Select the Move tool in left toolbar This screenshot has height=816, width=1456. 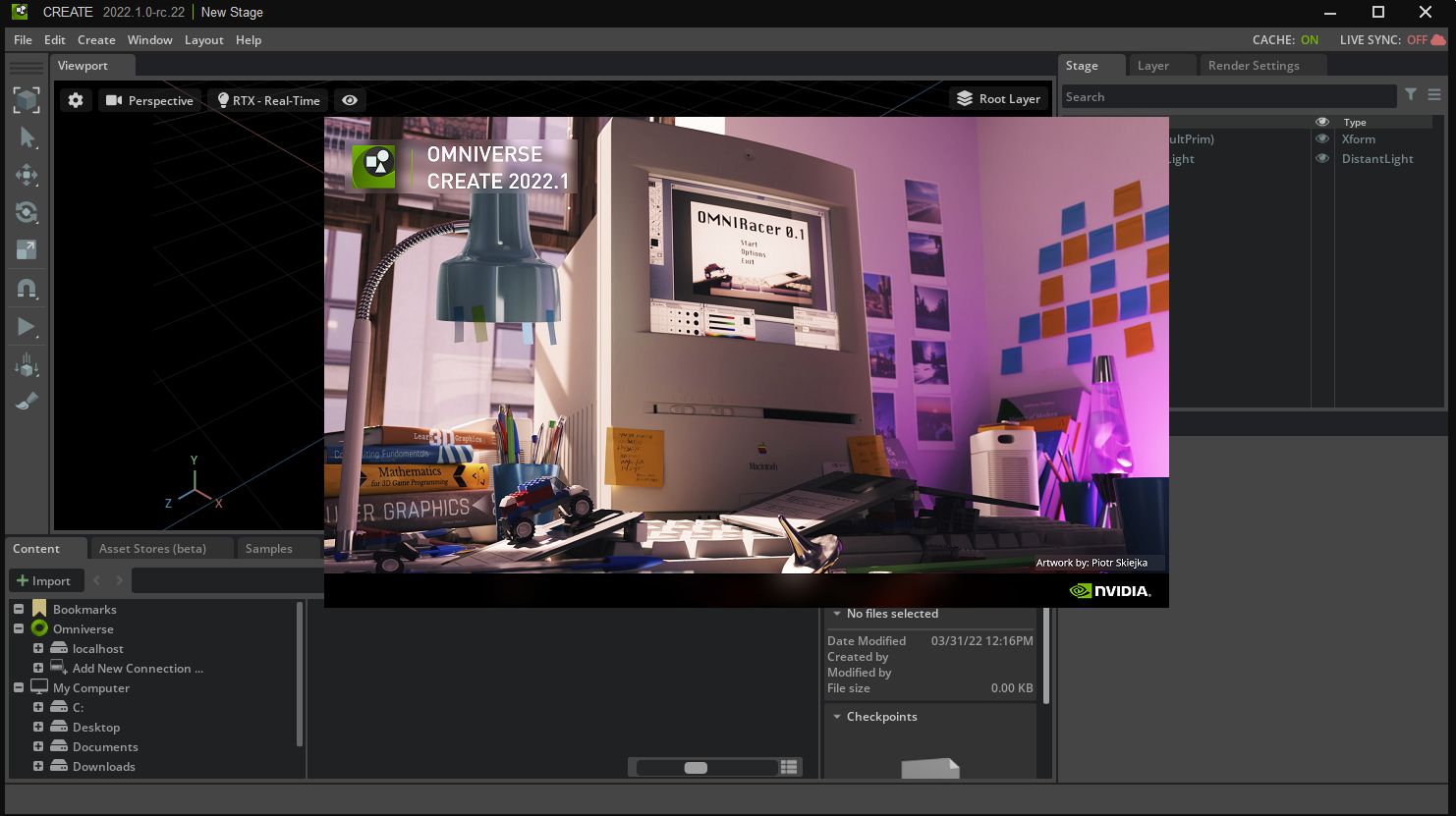tap(27, 175)
